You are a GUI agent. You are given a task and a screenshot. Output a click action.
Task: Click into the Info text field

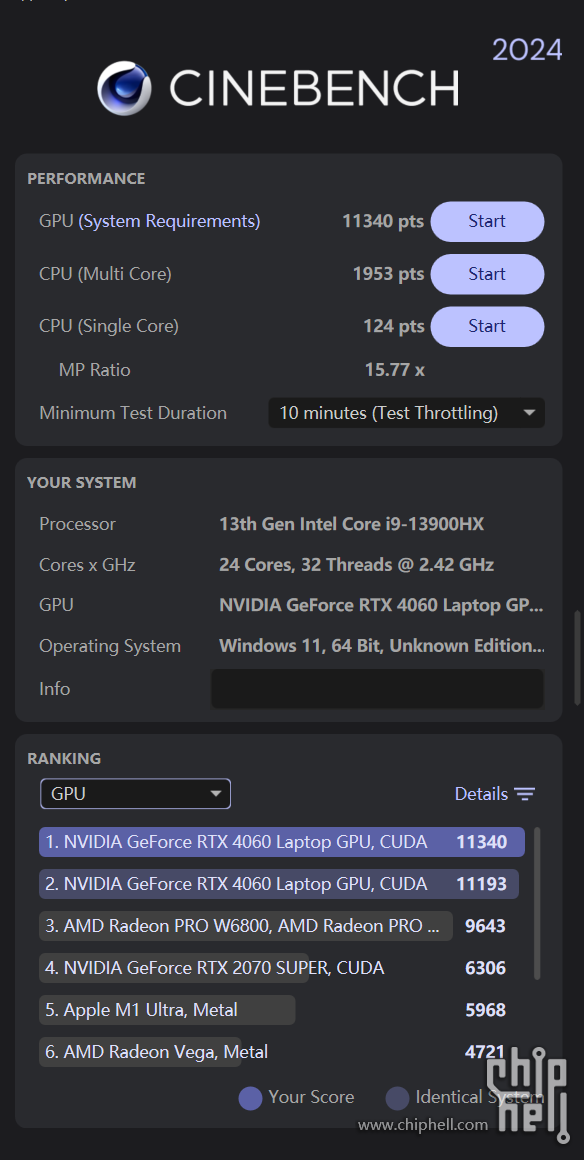[377, 689]
